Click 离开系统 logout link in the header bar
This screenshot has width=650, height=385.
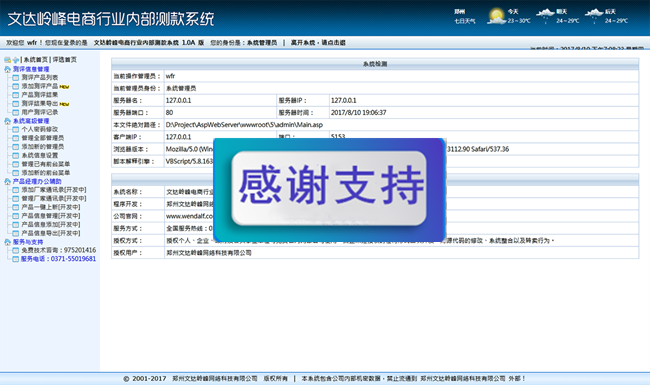click(318, 43)
